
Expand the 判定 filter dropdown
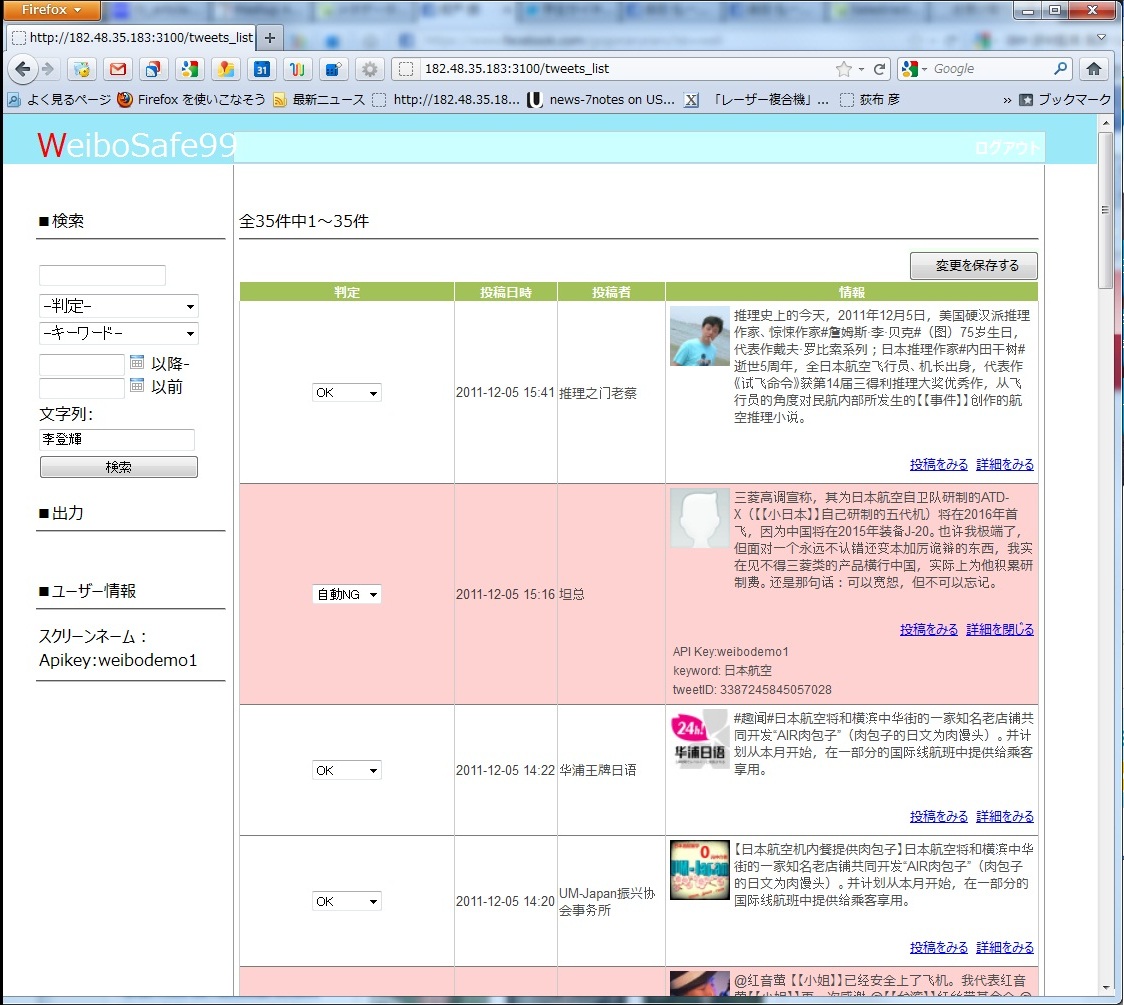click(x=118, y=306)
